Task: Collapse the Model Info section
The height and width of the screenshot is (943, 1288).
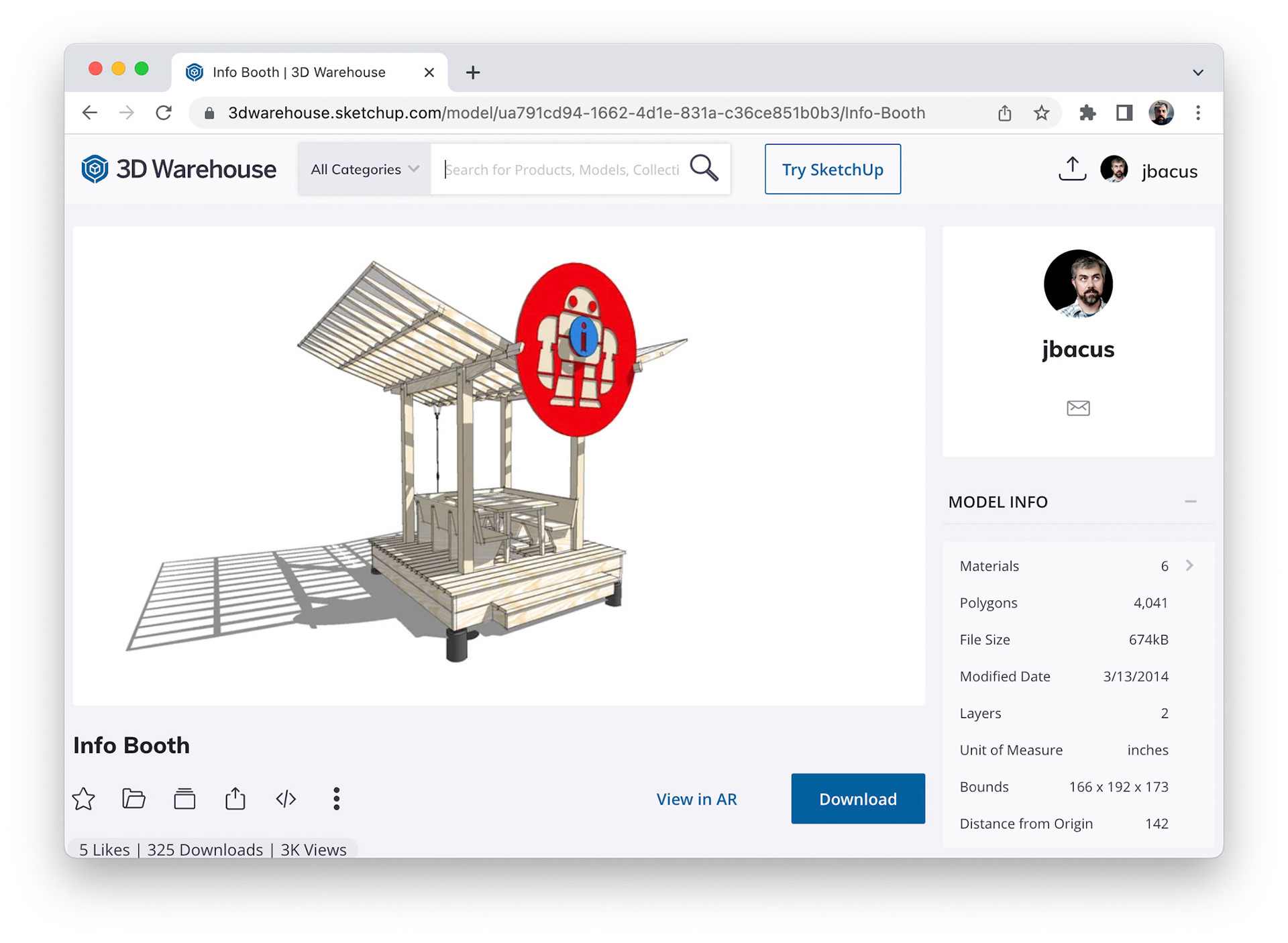Action: coord(1190,502)
